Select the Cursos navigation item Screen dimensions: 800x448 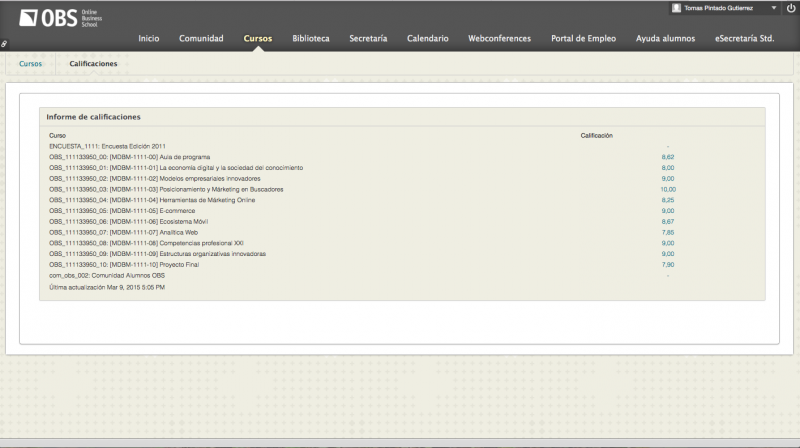[257, 39]
